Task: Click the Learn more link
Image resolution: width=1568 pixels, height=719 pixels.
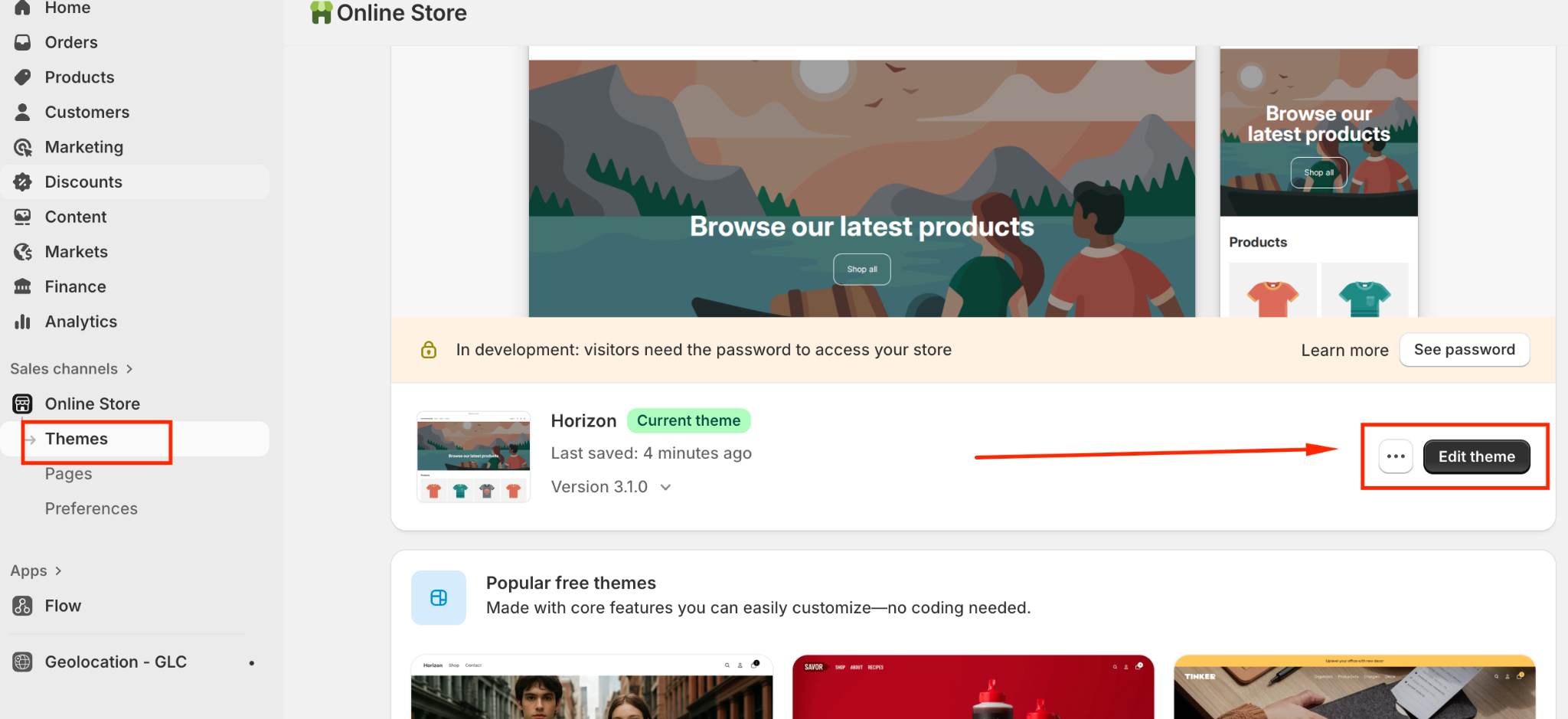Action: [x=1344, y=350]
